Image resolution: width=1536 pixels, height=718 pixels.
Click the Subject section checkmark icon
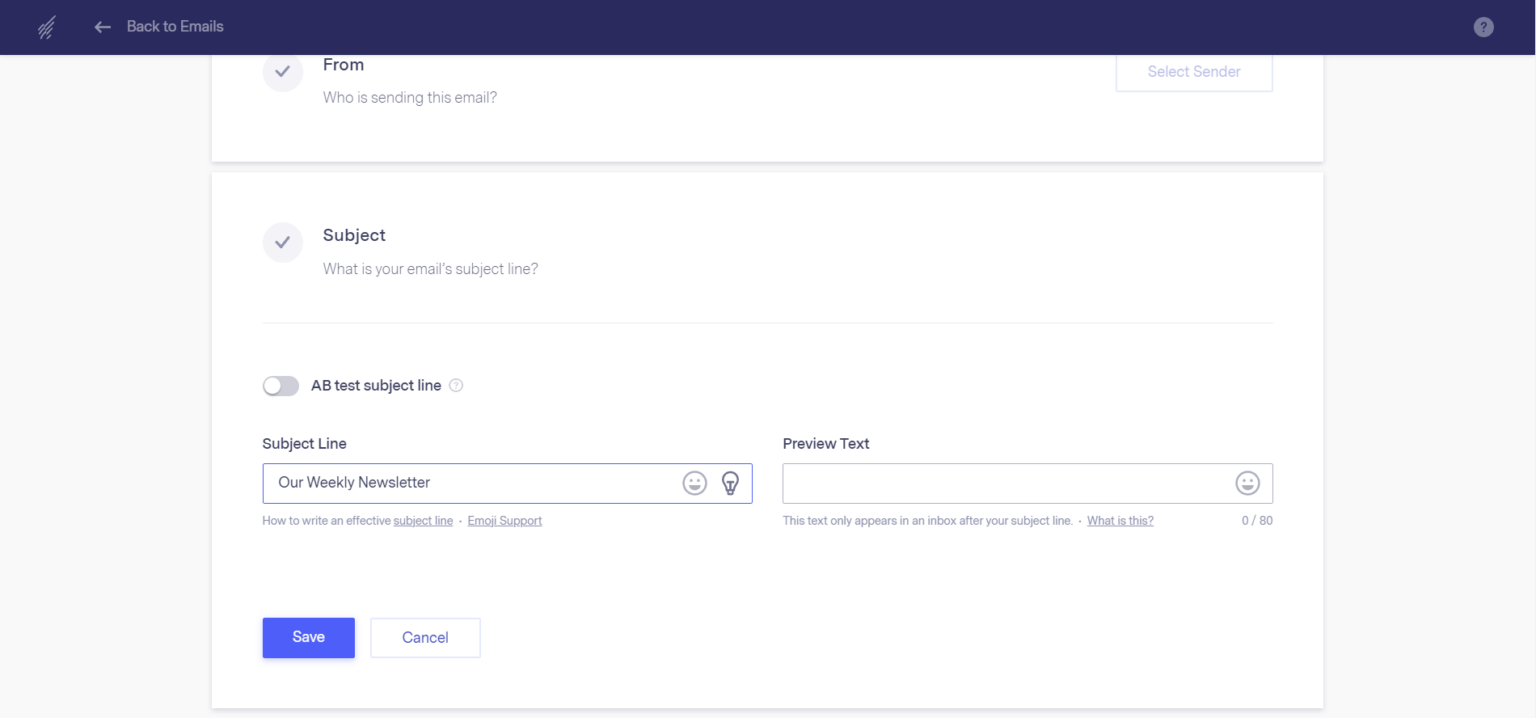(x=283, y=242)
